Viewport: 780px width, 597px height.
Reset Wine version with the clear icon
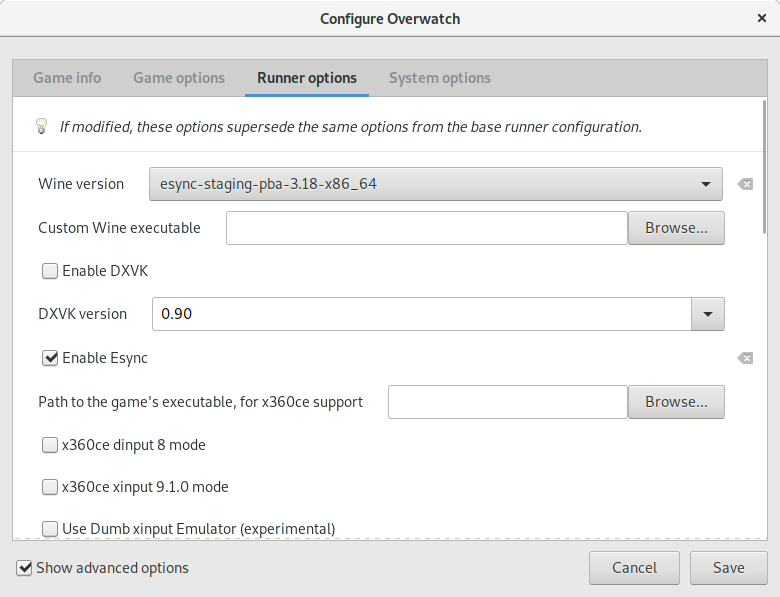click(745, 184)
